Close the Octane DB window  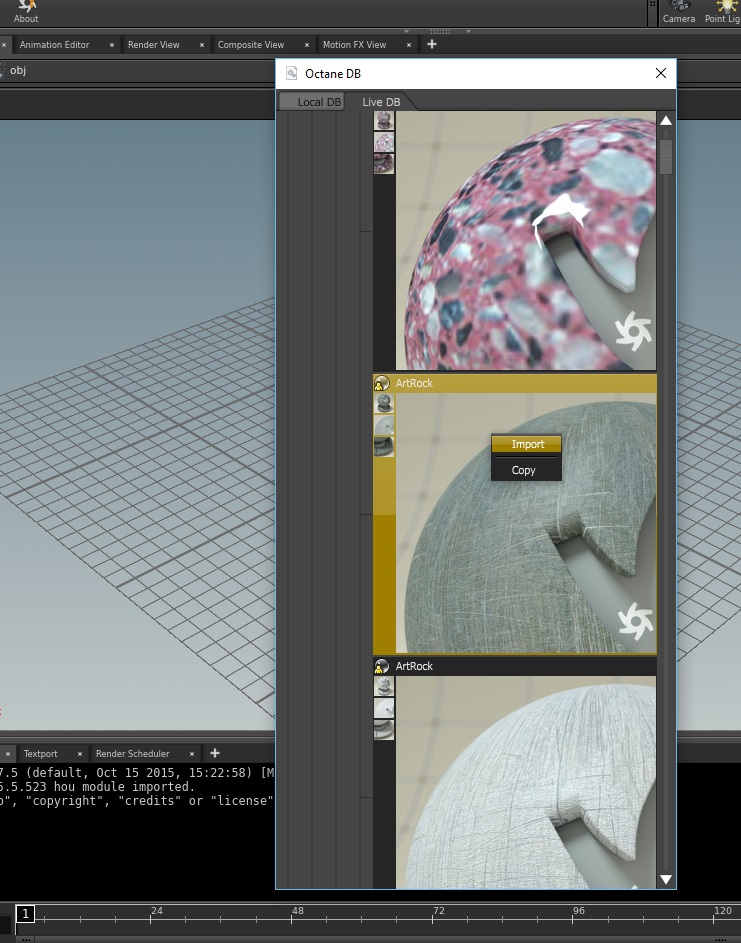[x=660, y=73]
